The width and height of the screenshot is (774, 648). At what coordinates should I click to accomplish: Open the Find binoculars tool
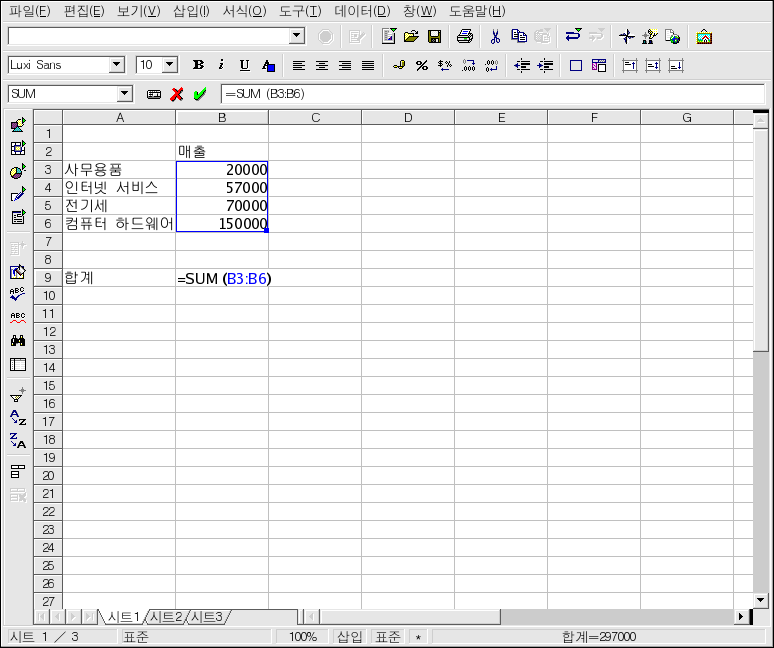(18, 341)
